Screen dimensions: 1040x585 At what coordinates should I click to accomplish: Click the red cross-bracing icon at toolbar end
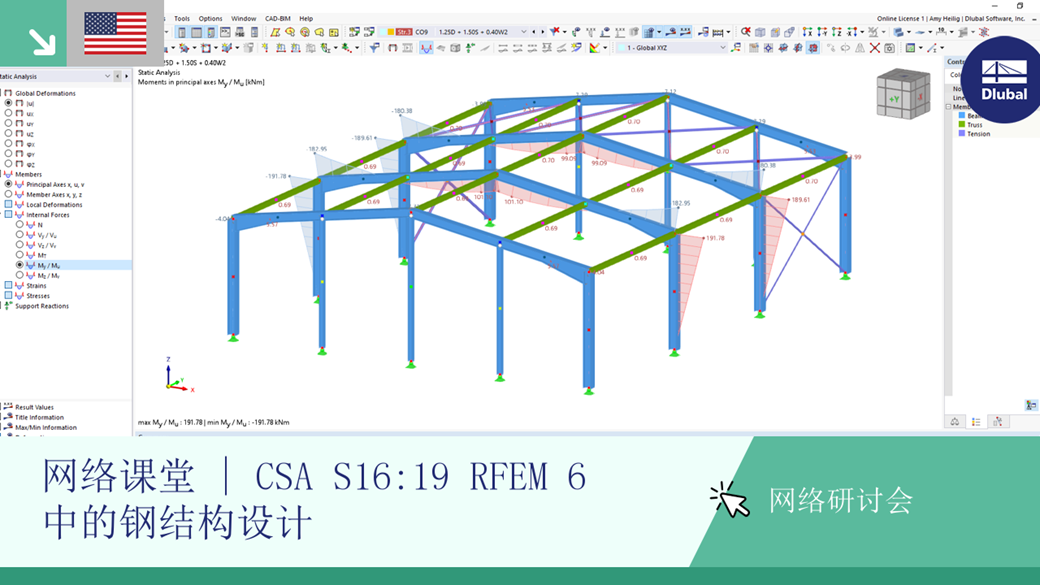pos(984,32)
